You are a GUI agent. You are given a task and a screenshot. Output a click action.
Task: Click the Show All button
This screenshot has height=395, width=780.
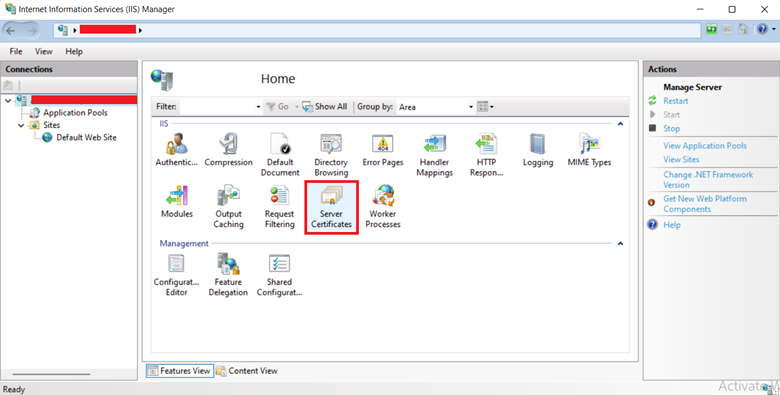pos(325,106)
